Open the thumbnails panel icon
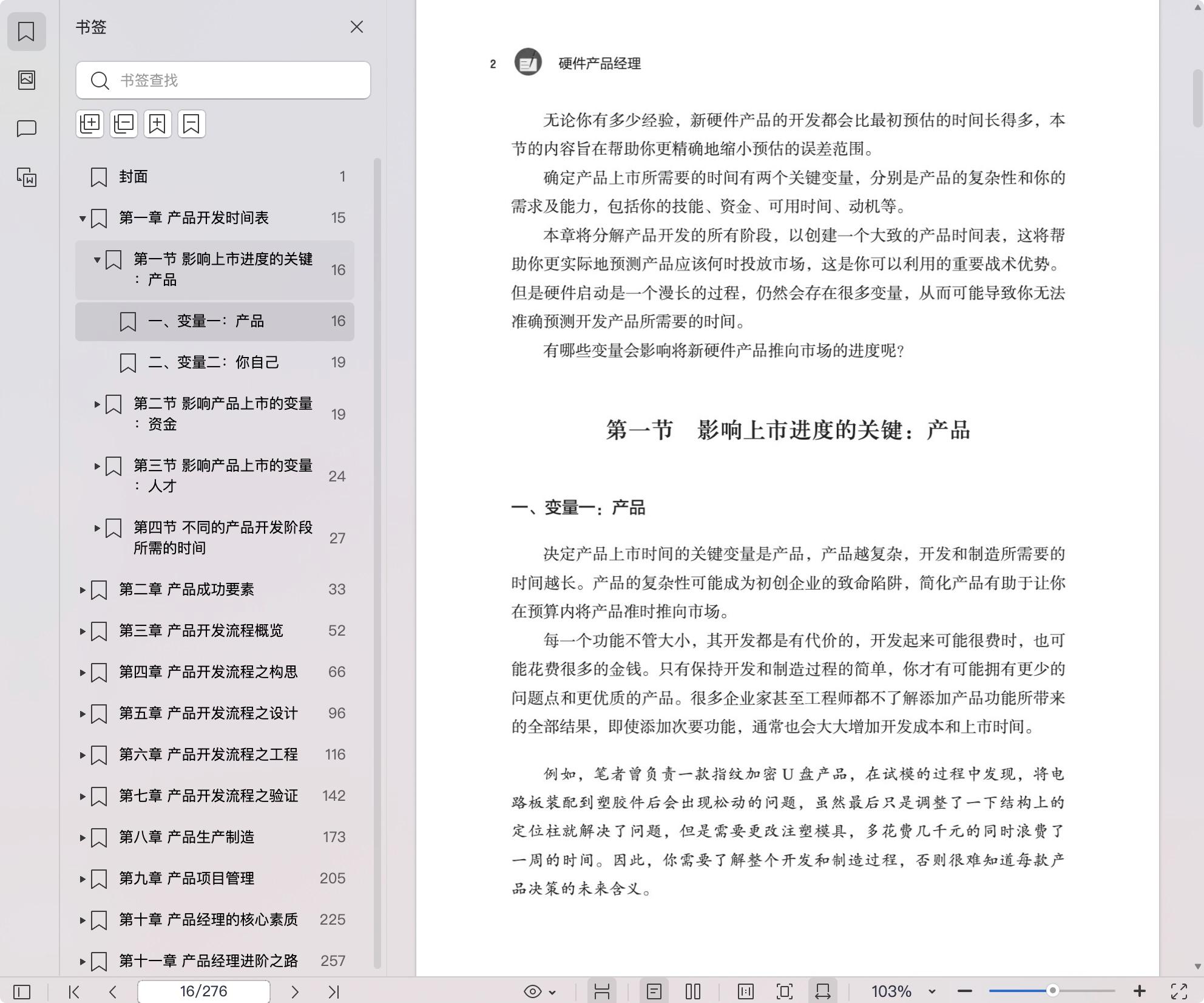The height and width of the screenshot is (1003, 1204). click(x=26, y=80)
